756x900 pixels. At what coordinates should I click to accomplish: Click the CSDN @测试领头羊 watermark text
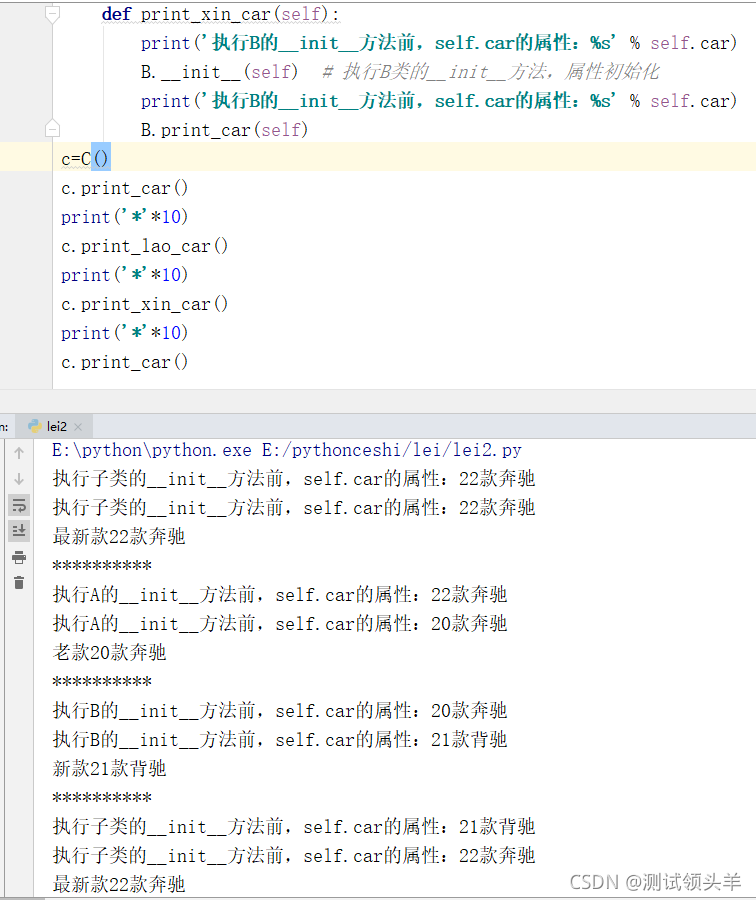coord(655,881)
